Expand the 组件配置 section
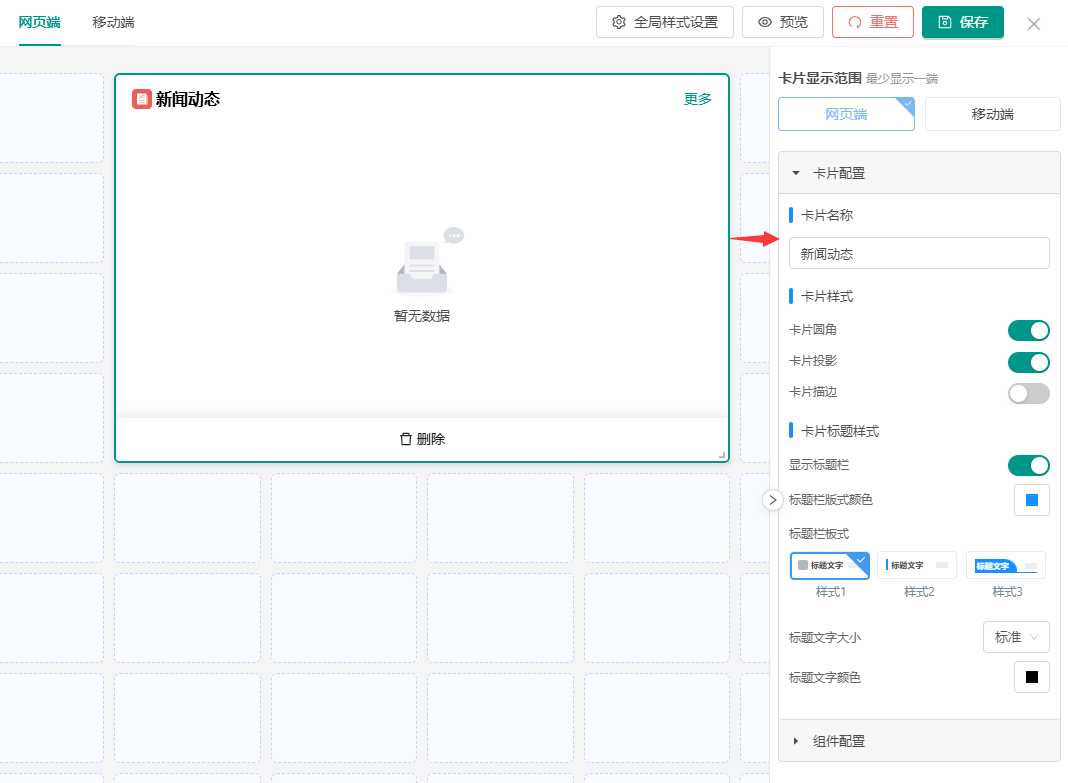Viewport: 1068px width, 783px height. (x=919, y=741)
